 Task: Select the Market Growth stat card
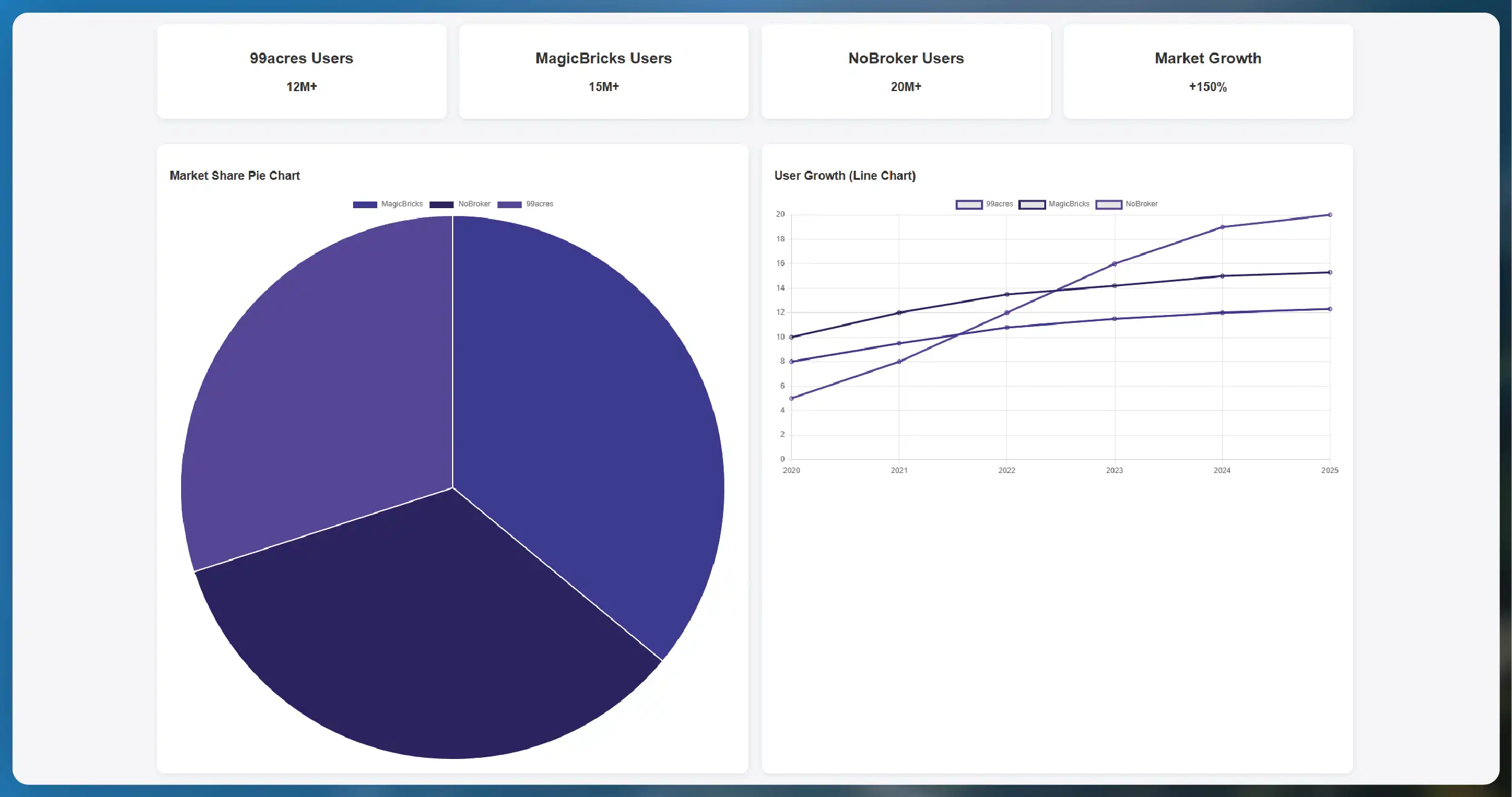click(1208, 71)
